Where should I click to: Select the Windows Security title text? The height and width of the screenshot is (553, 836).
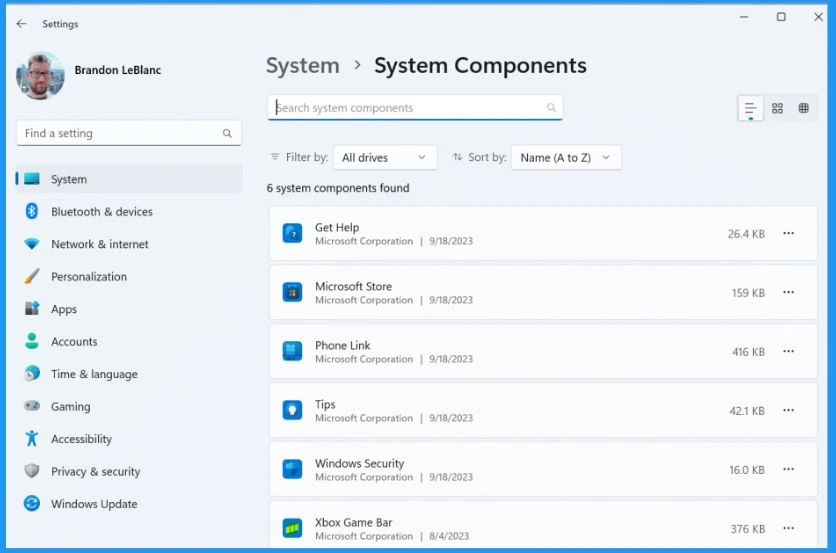point(359,463)
